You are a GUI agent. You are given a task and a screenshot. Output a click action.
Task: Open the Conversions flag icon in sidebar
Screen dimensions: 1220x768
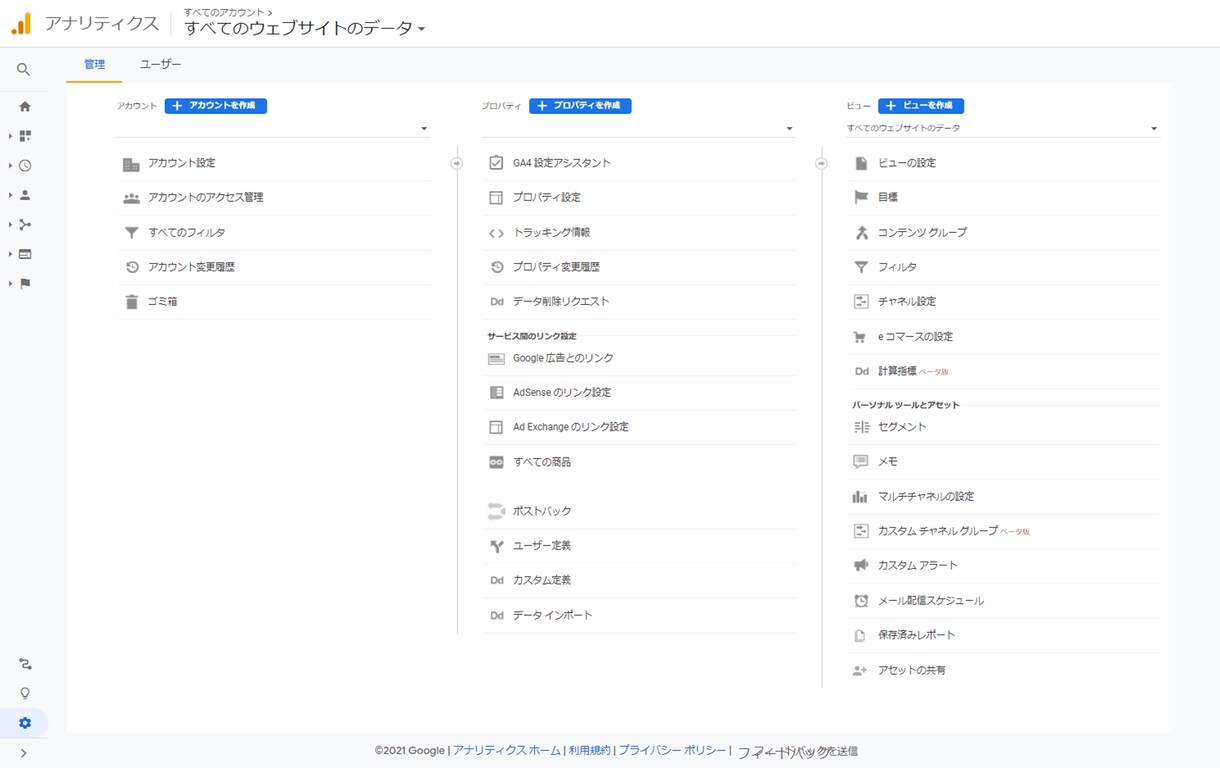(x=25, y=284)
